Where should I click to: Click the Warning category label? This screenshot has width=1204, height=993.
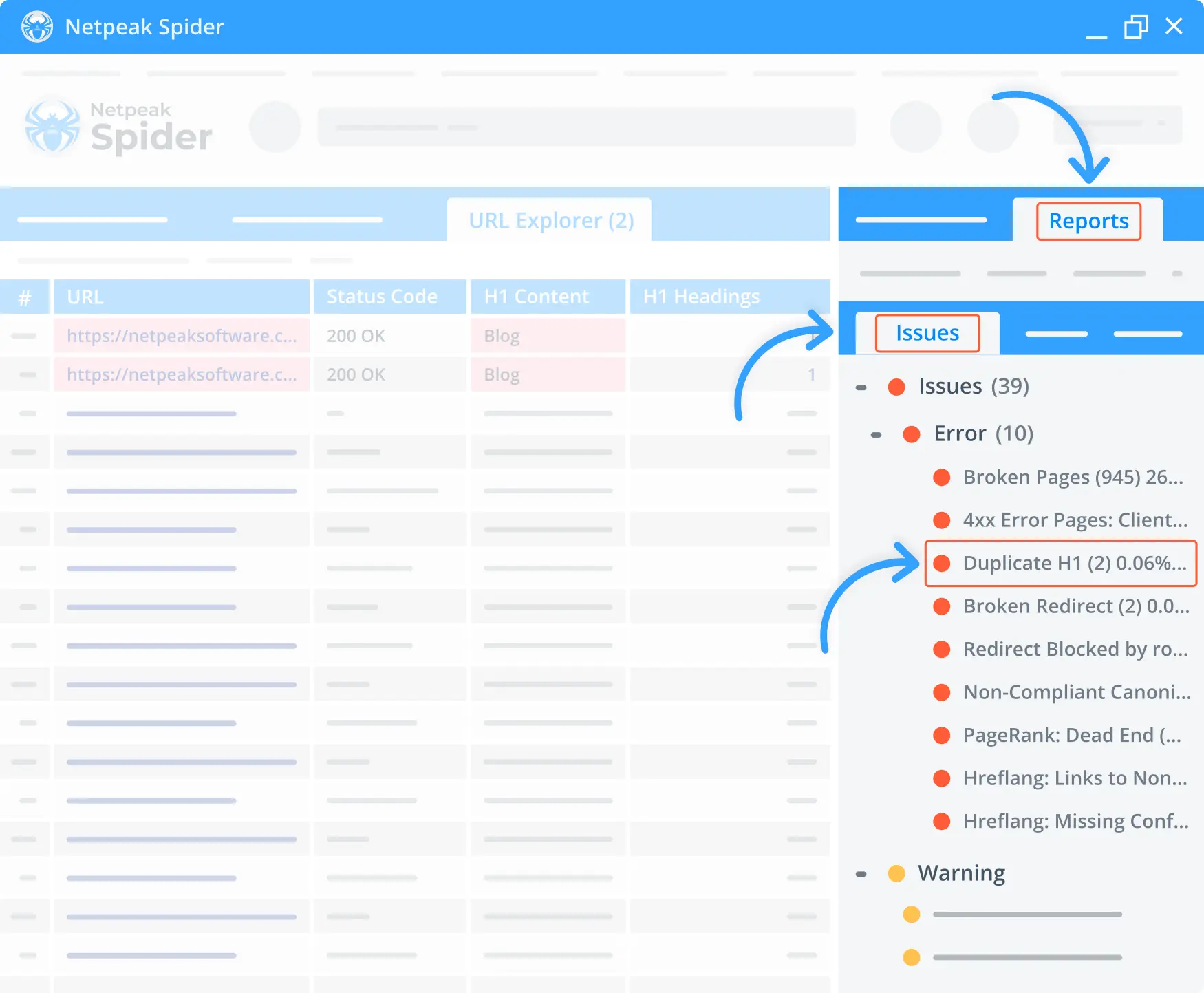(961, 873)
